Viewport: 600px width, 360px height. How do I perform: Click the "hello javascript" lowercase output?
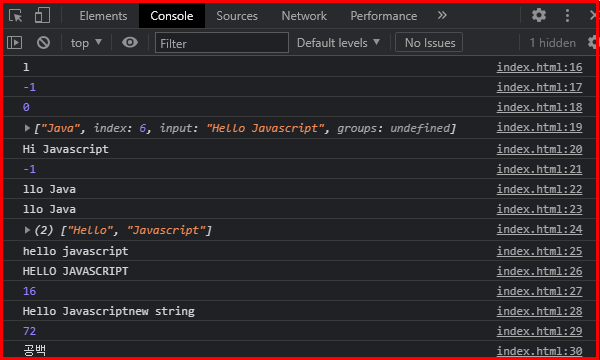pos(75,251)
